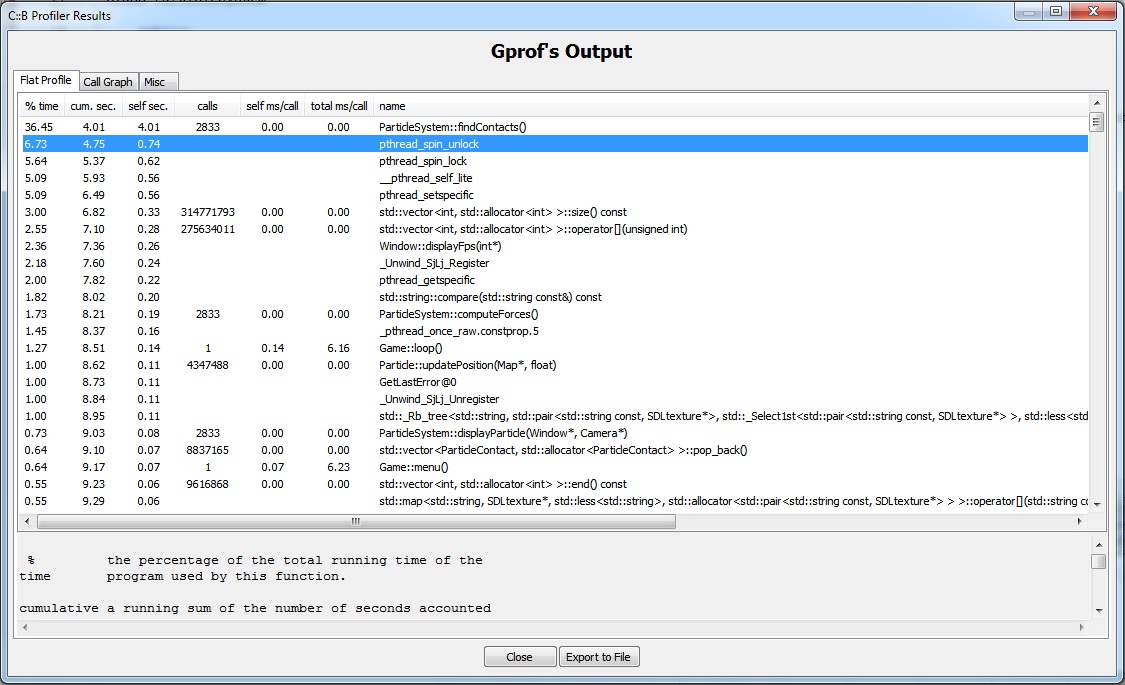Select the __pthread_self_lite row
Viewport: 1125px width, 685px height.
[x=555, y=178]
